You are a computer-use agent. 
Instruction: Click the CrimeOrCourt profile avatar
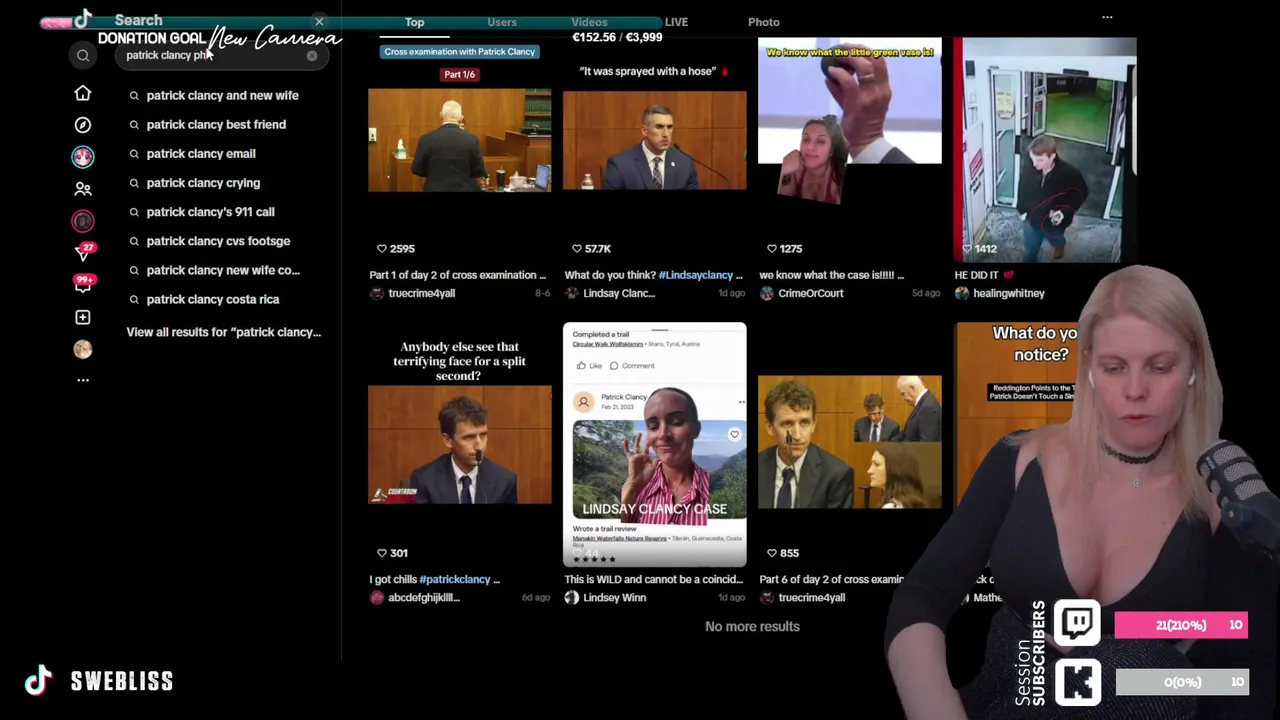point(767,293)
